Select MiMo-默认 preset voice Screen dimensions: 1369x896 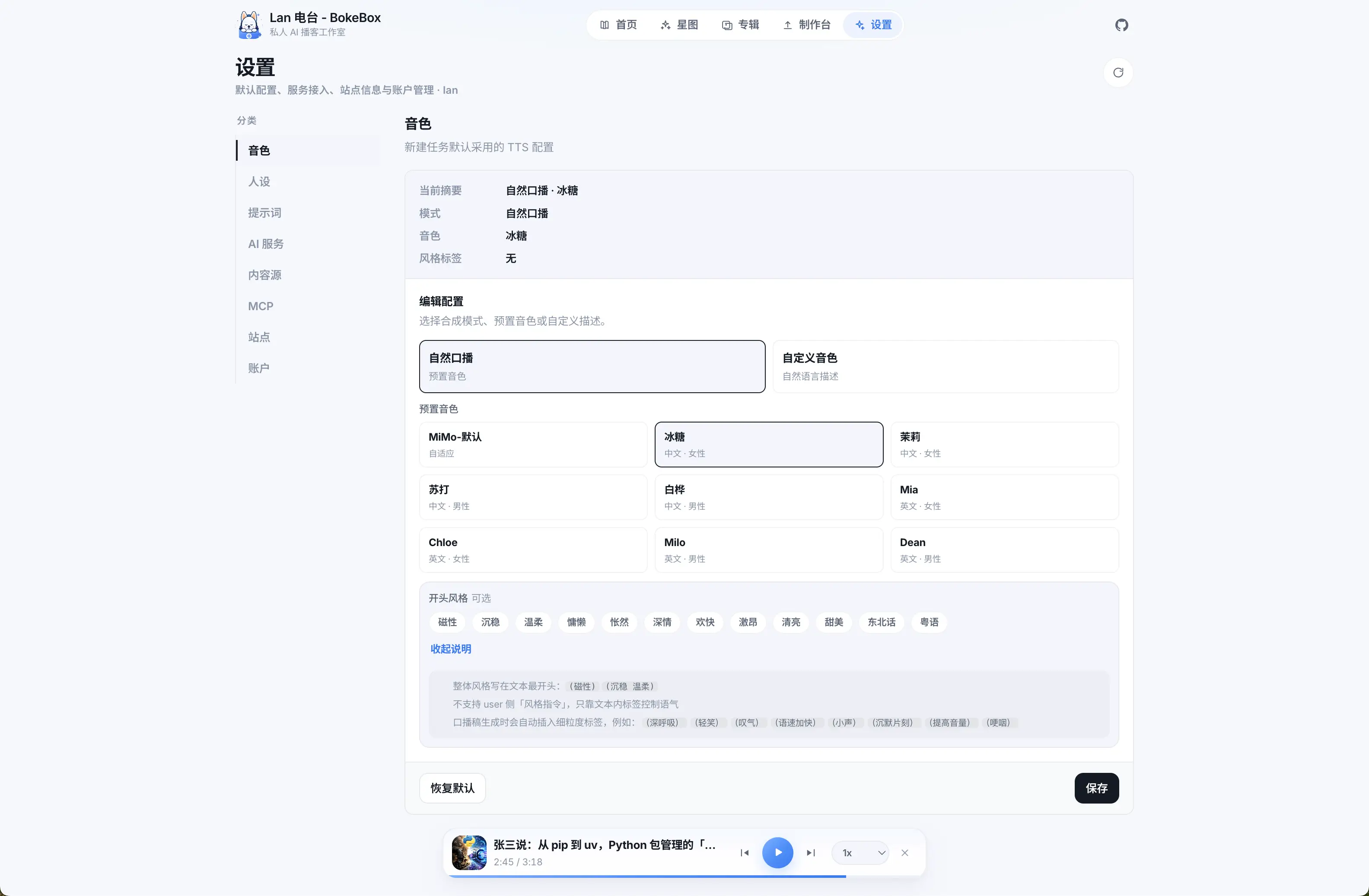pyautogui.click(x=533, y=444)
